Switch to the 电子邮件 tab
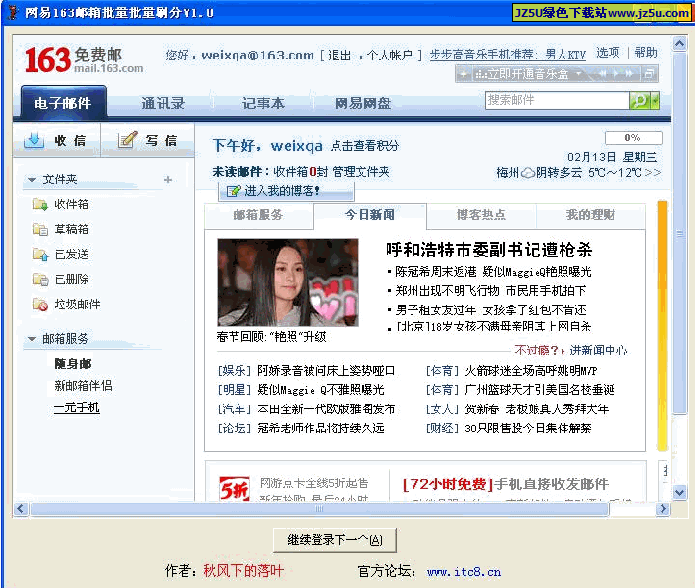This screenshot has width=695, height=588. [x=62, y=103]
